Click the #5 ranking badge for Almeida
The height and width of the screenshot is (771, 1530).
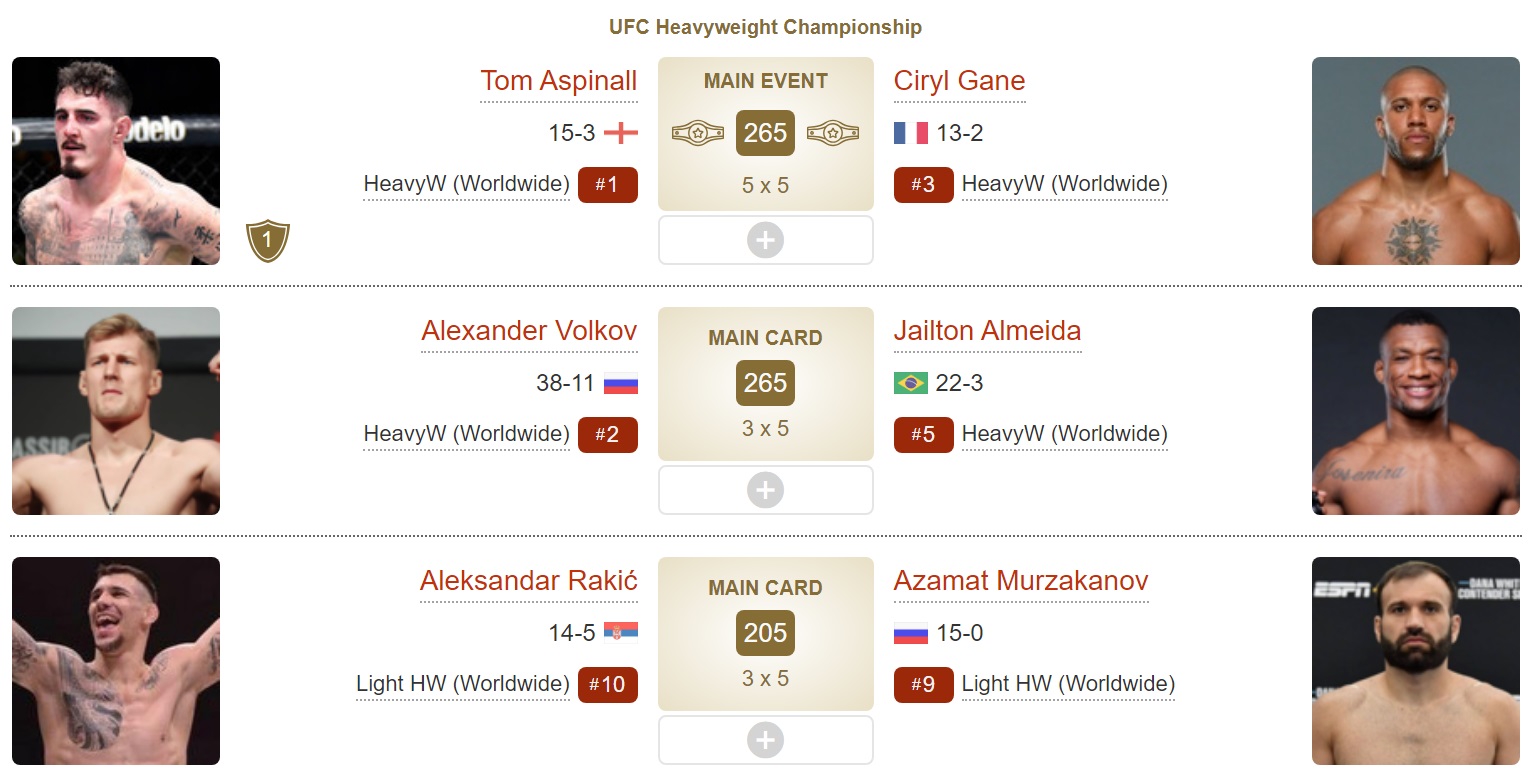click(x=923, y=435)
